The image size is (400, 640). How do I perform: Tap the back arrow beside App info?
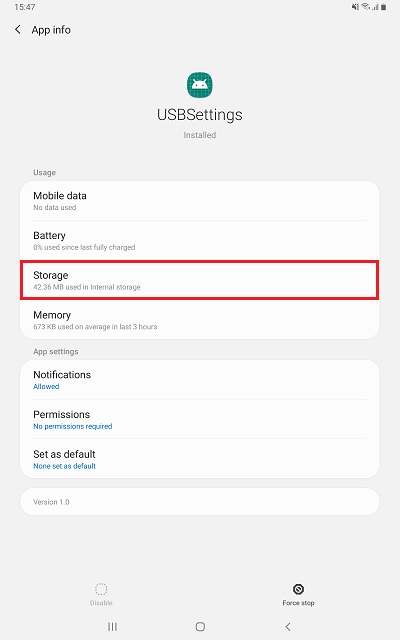point(18,29)
